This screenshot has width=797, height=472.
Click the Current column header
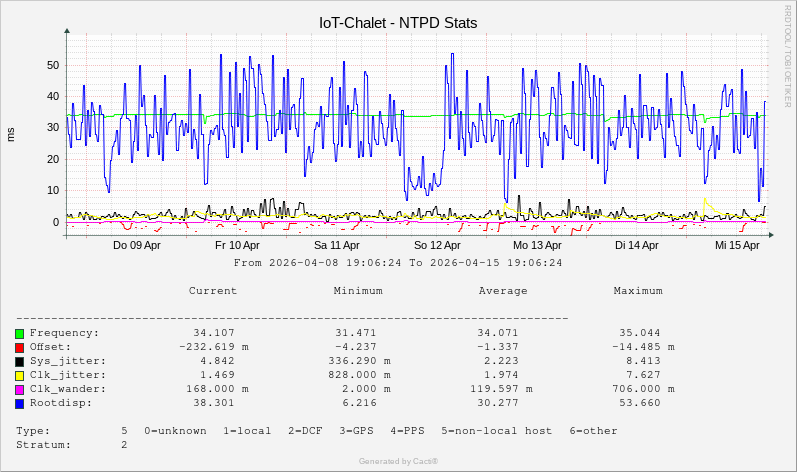pyautogui.click(x=213, y=291)
